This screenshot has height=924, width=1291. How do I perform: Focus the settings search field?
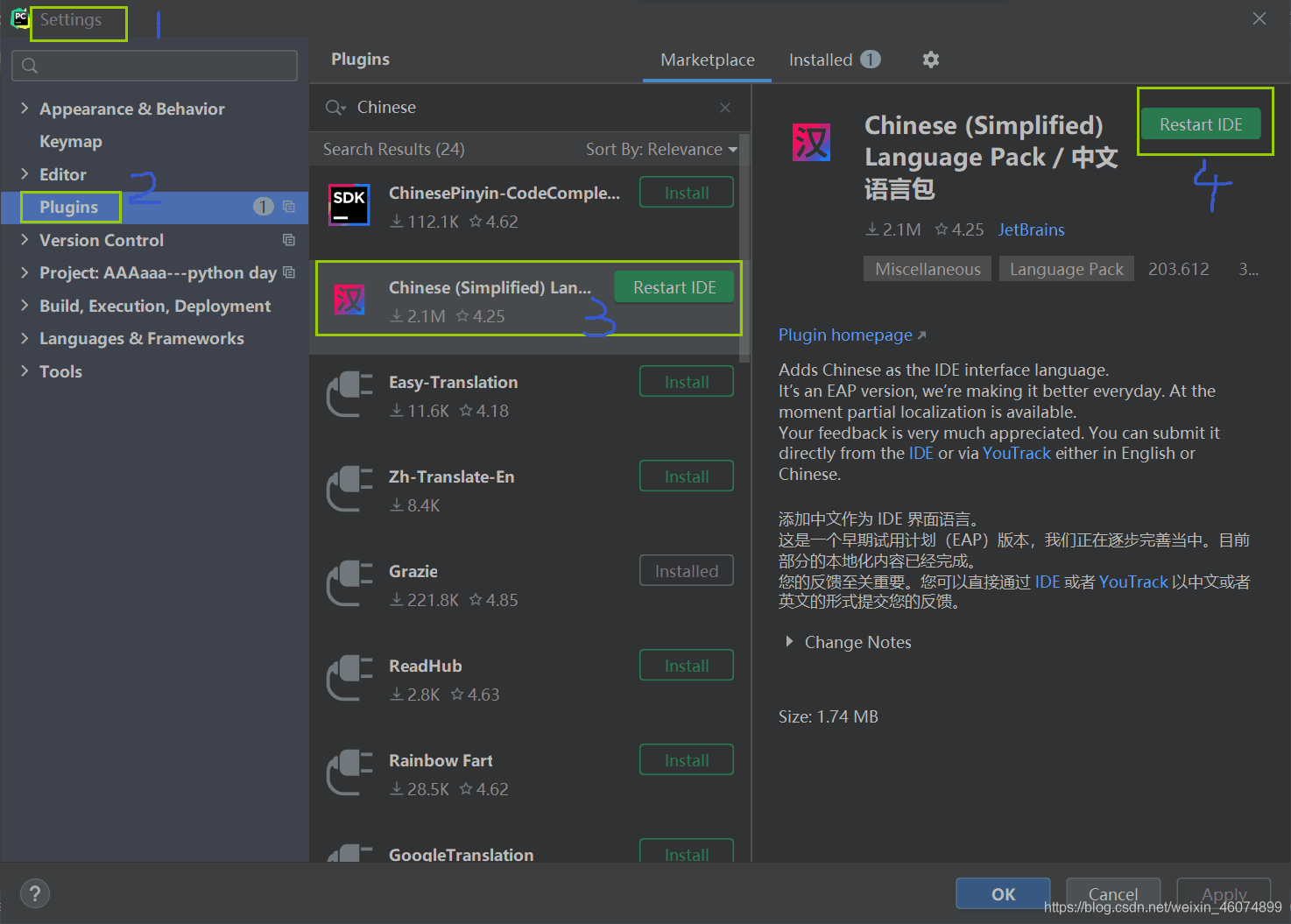[x=154, y=66]
